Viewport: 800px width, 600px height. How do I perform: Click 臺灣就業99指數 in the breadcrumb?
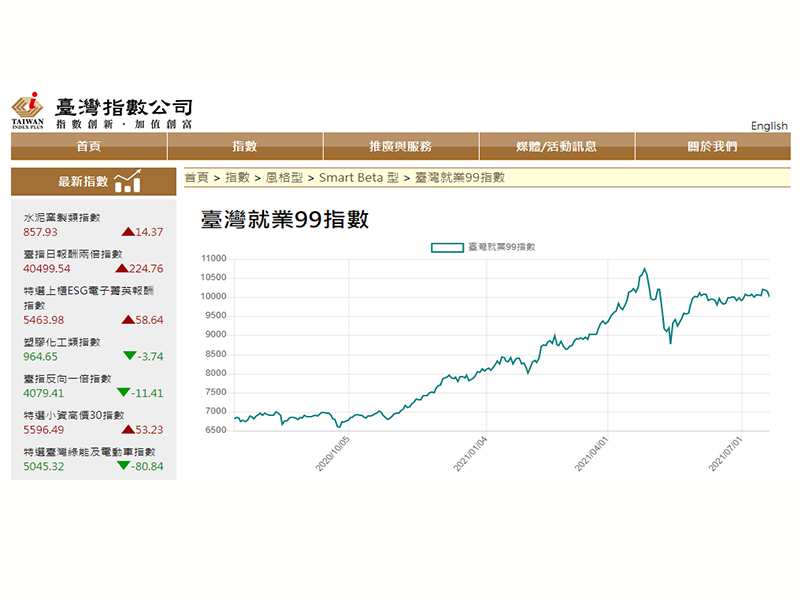point(460,178)
